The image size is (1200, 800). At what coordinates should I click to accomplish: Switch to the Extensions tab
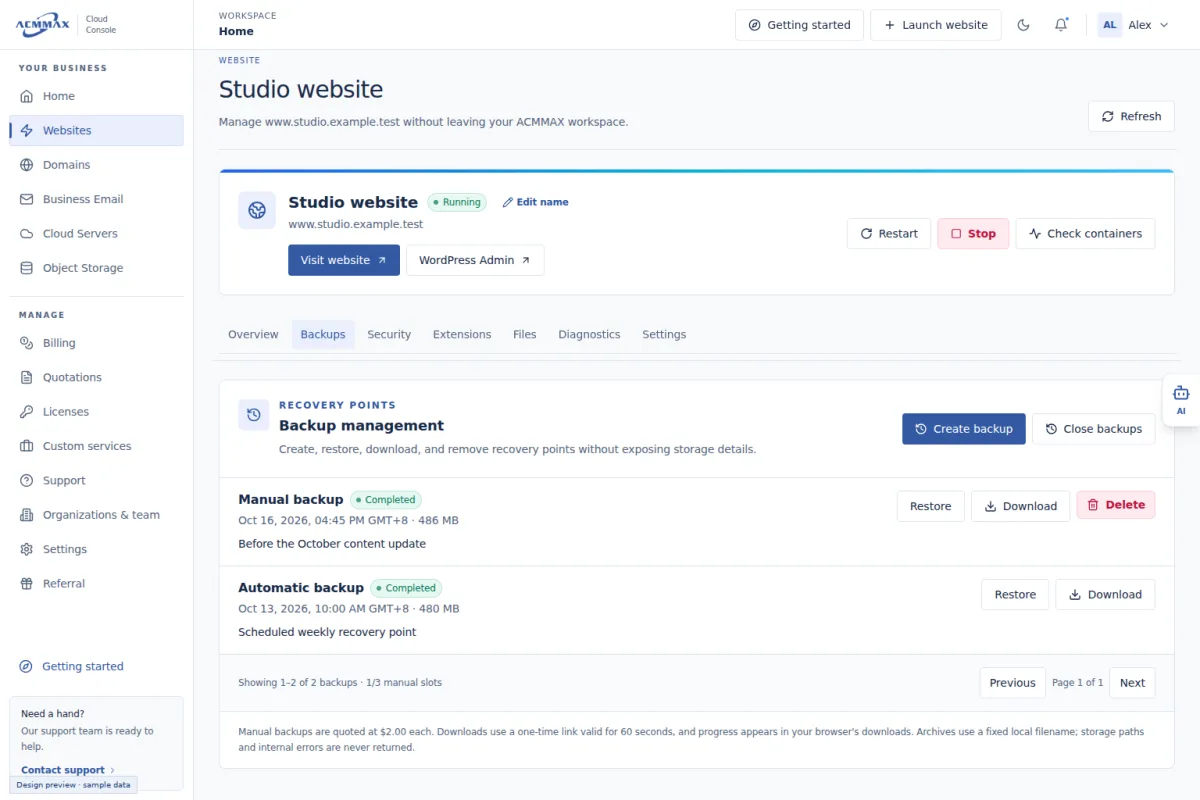point(462,335)
